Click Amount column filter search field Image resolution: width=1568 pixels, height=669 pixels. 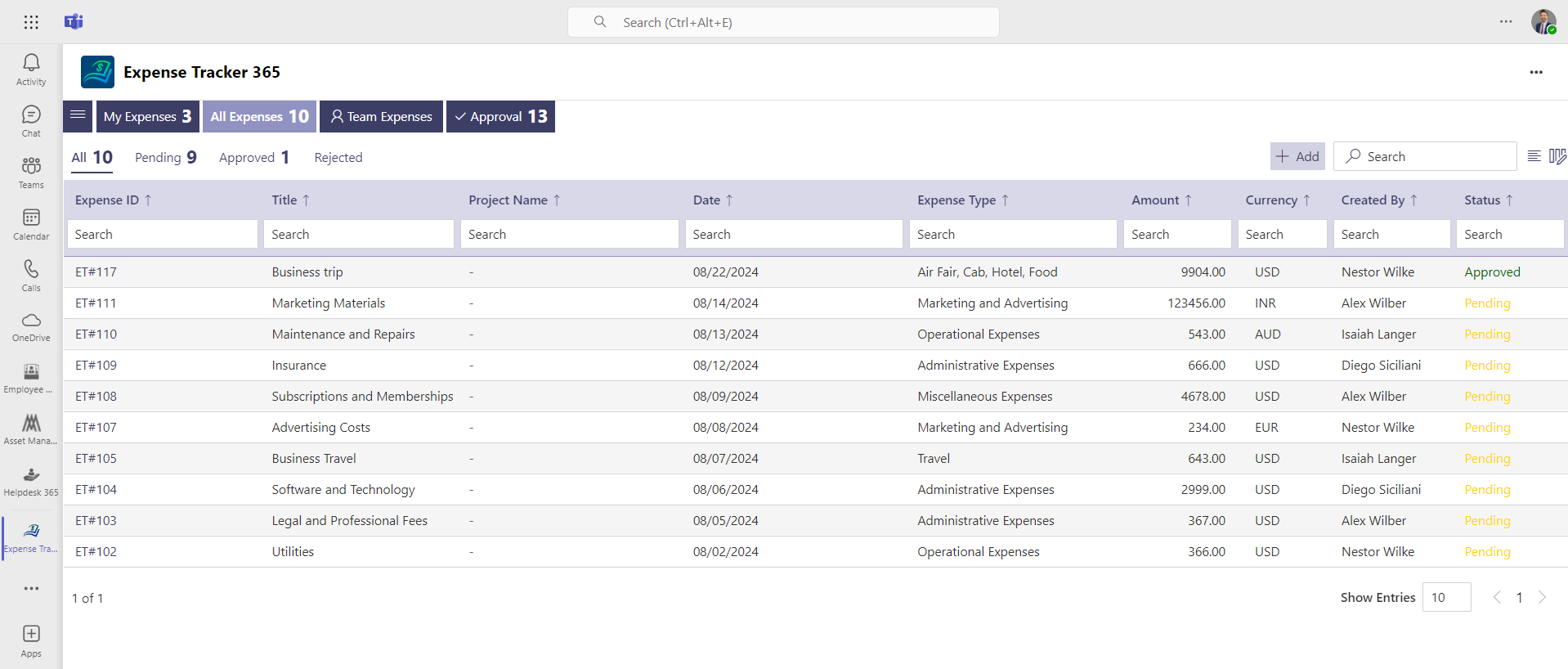(x=1177, y=234)
